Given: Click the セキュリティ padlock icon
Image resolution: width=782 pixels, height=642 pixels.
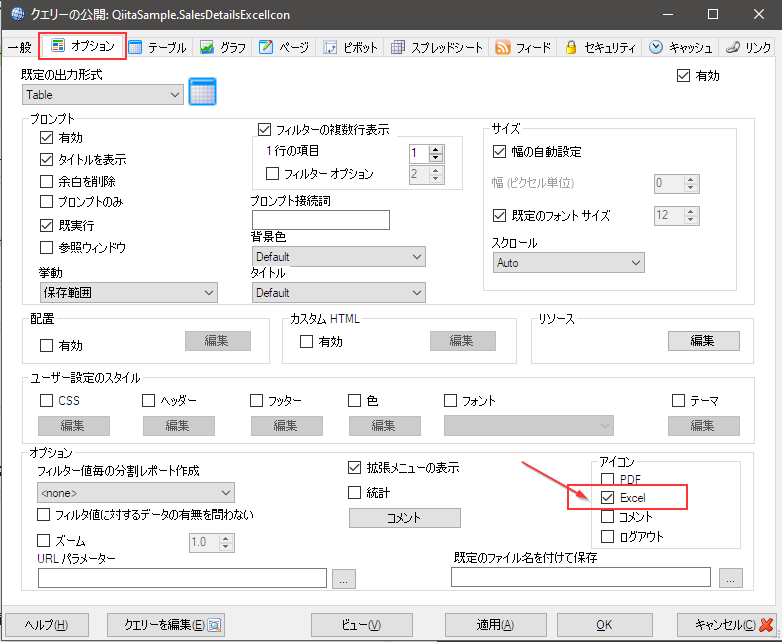Looking at the screenshot, I should (571, 47).
